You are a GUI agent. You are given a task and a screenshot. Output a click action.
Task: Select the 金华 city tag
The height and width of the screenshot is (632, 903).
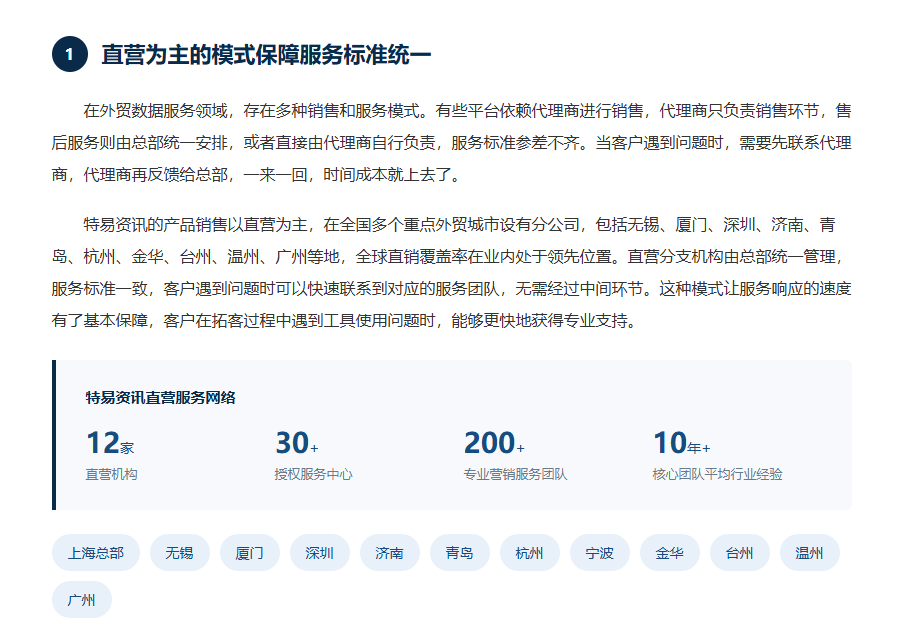coord(670,552)
